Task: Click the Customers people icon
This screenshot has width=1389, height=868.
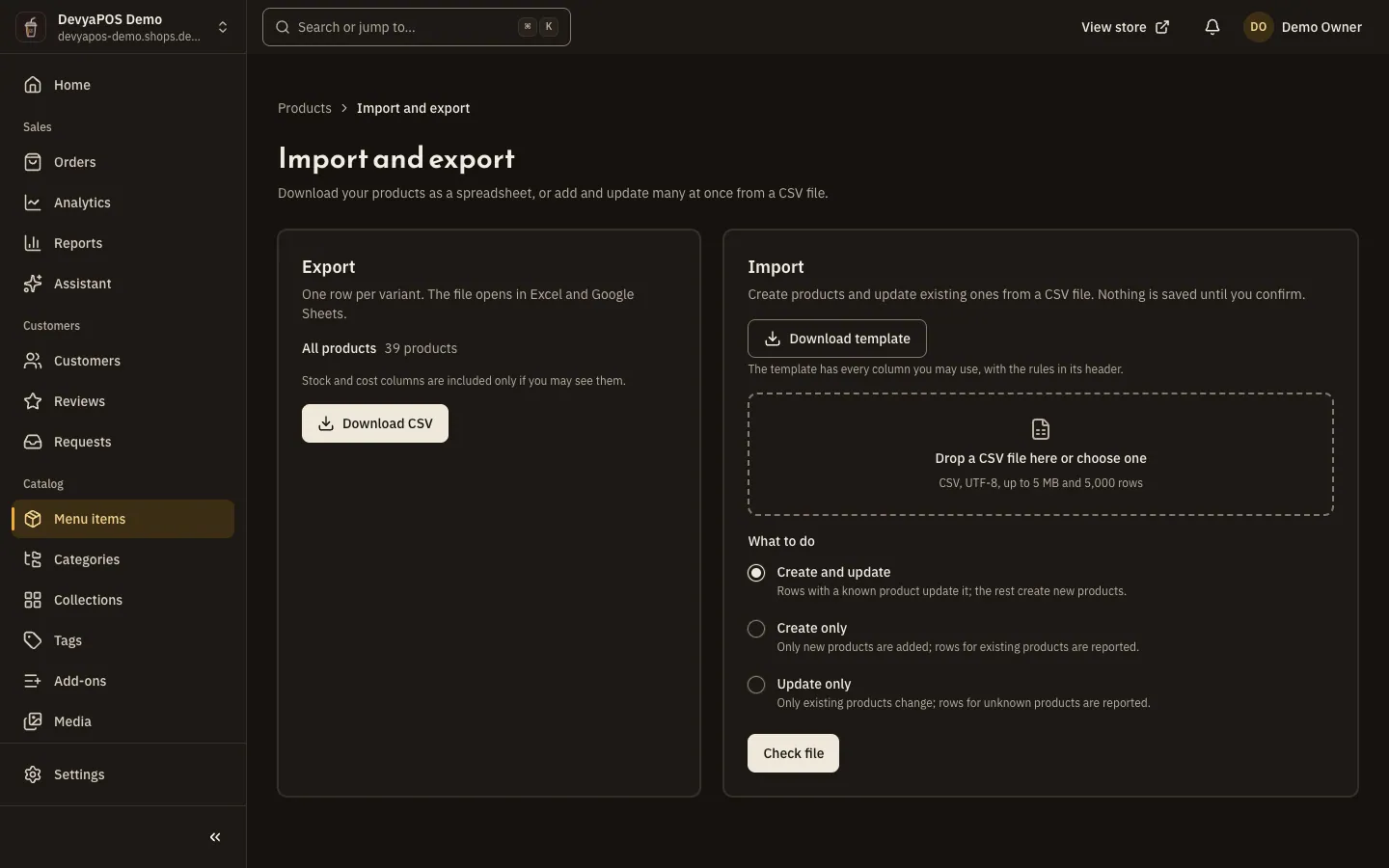Action: click(33, 361)
